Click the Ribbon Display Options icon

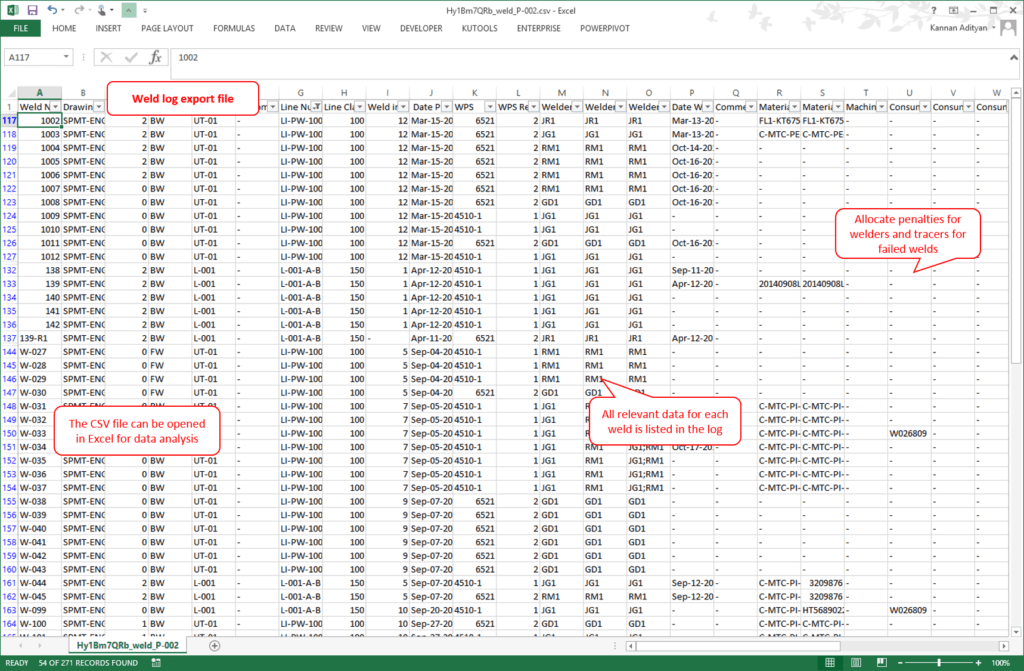click(x=953, y=10)
